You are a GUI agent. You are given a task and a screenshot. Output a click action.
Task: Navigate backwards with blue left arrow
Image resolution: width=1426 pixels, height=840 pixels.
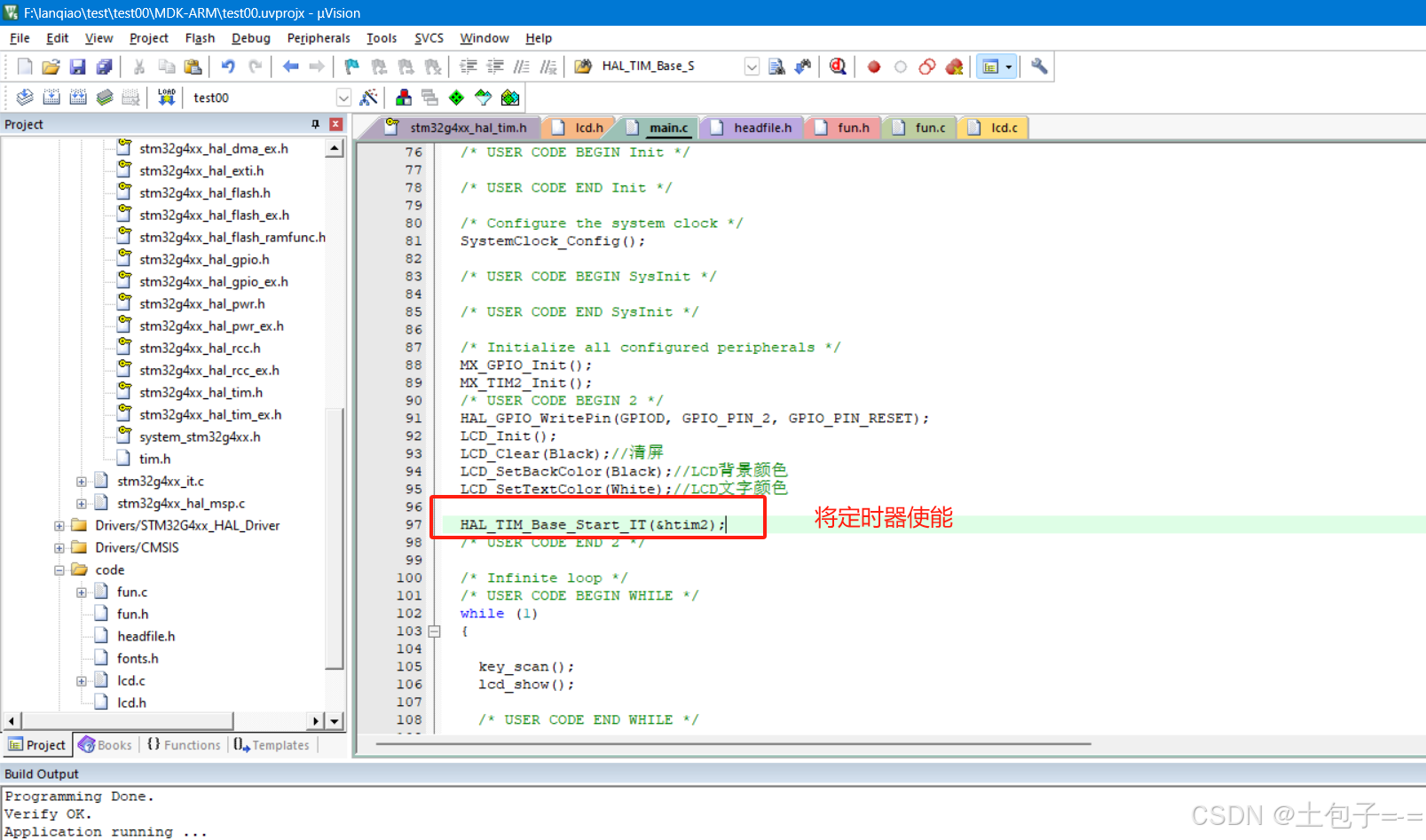(290, 67)
